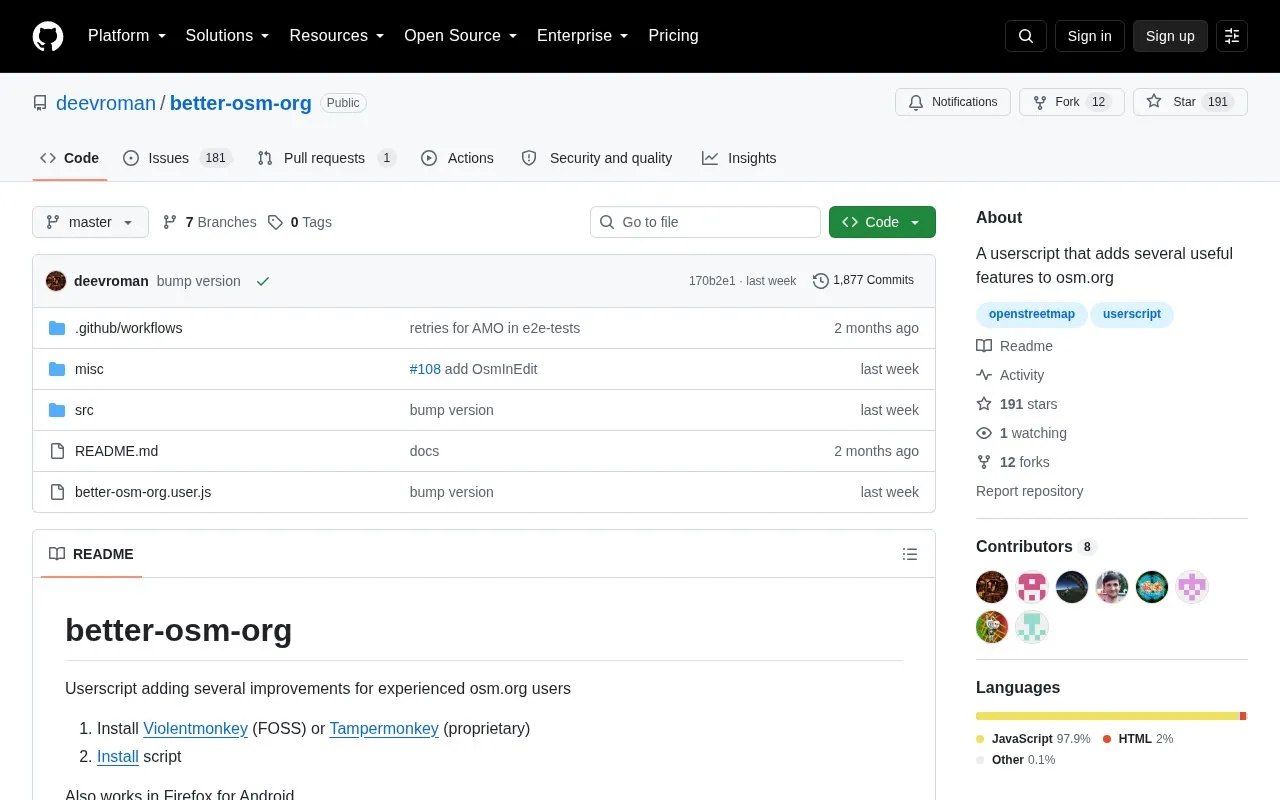Click the .github/workflows folder icon

[x=57, y=328]
